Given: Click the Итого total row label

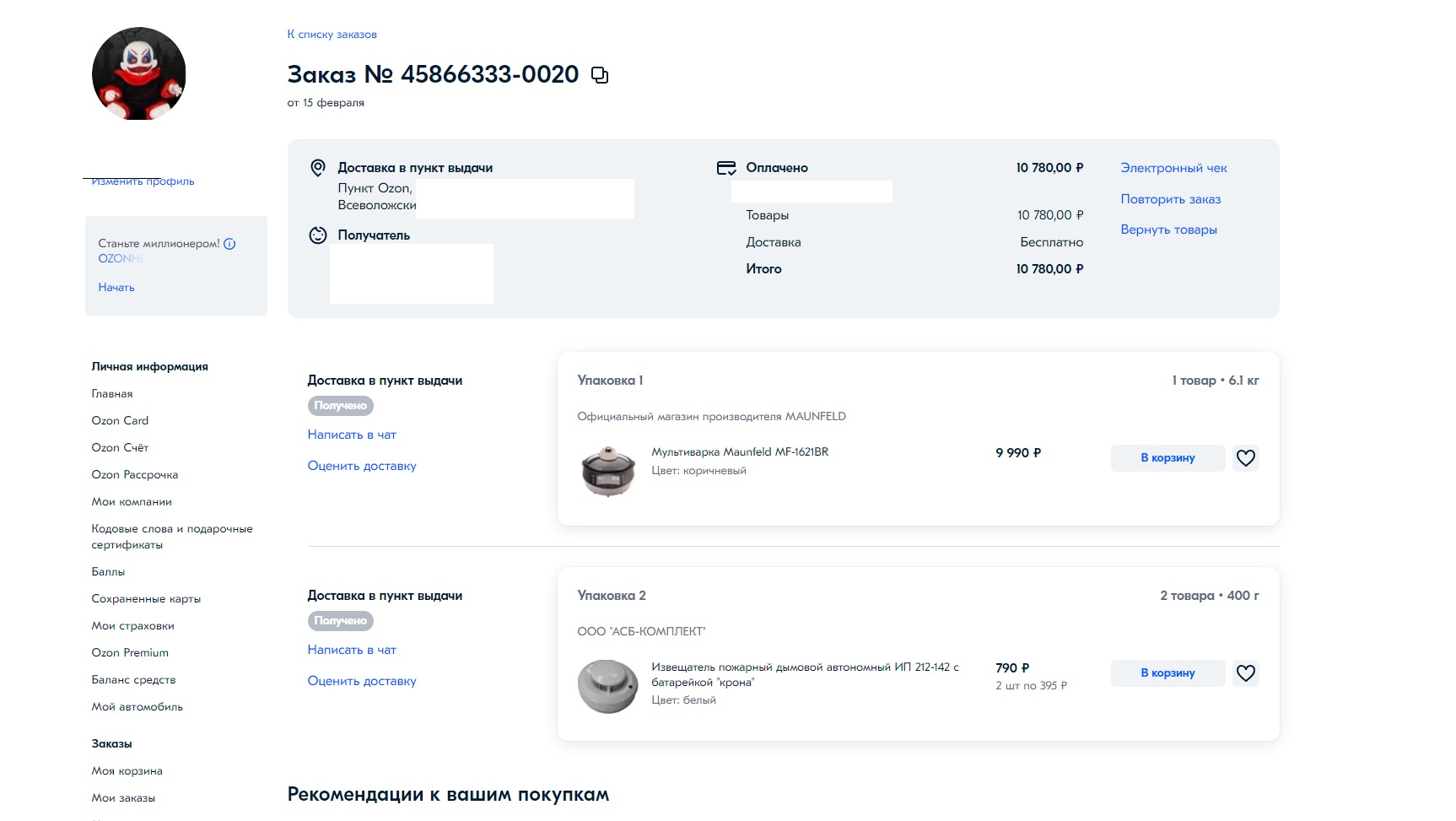Looking at the screenshot, I should 763,269.
